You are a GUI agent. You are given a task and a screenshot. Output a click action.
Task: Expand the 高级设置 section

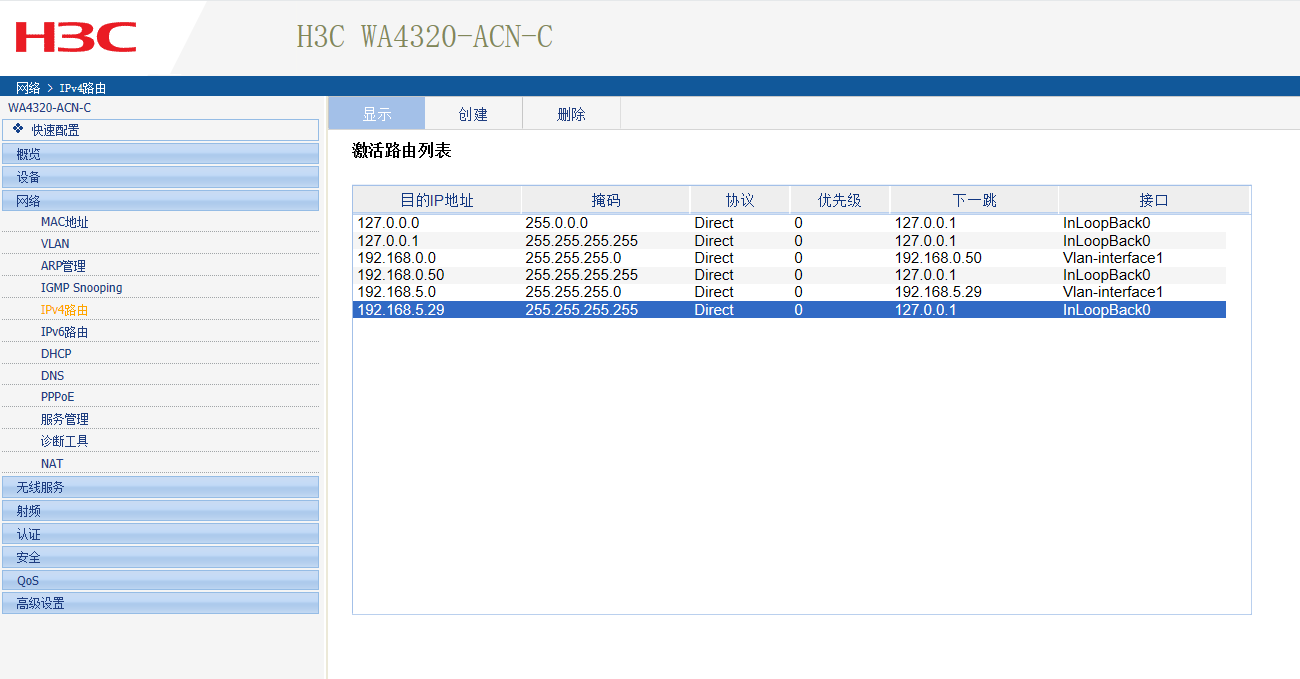coord(160,603)
